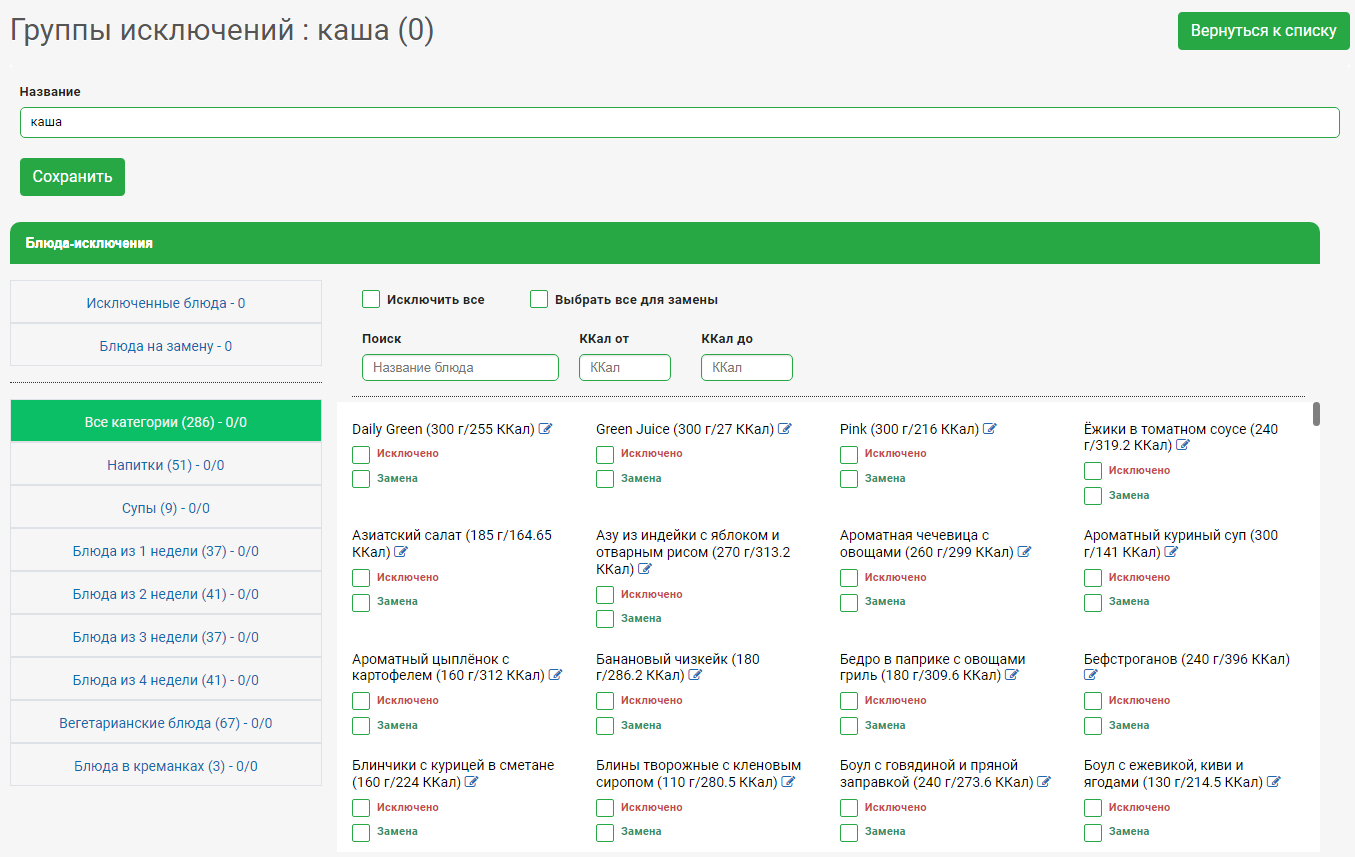Edit Ароматная чечевица с овощами via icon
The width and height of the screenshot is (1355, 857).
pyautogui.click(x=1024, y=552)
